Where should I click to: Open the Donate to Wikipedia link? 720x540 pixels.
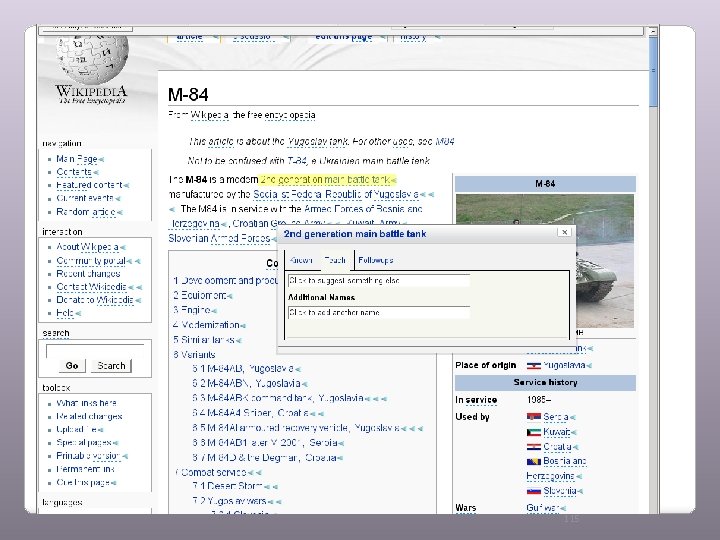(x=95, y=300)
